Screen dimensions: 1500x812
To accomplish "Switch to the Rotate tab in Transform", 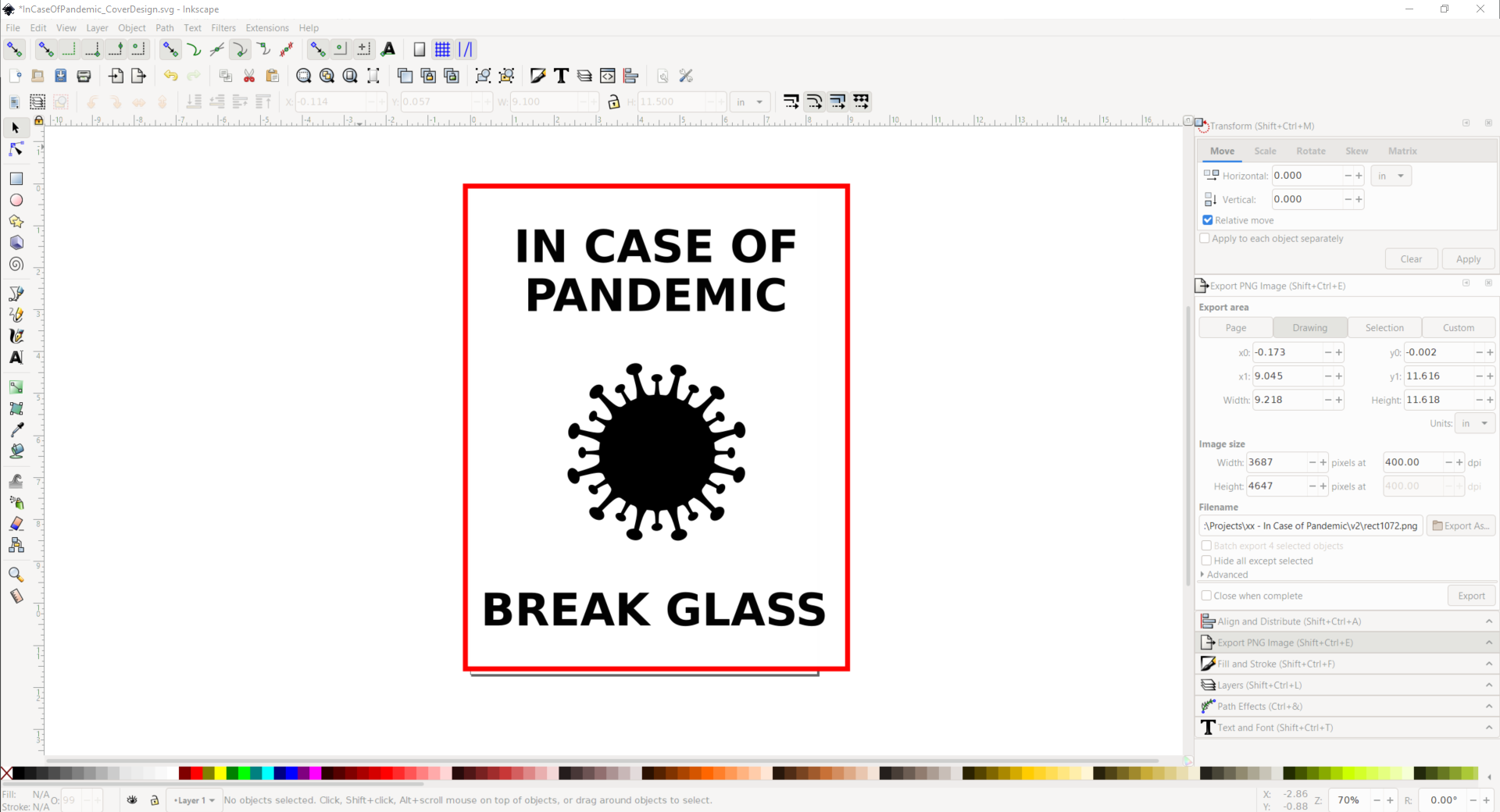I will click(1311, 151).
